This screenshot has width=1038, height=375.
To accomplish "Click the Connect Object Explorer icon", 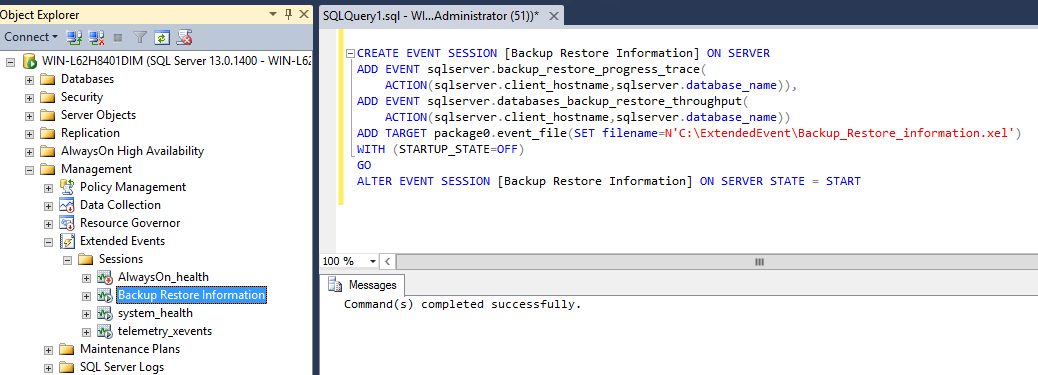I will tap(74, 37).
